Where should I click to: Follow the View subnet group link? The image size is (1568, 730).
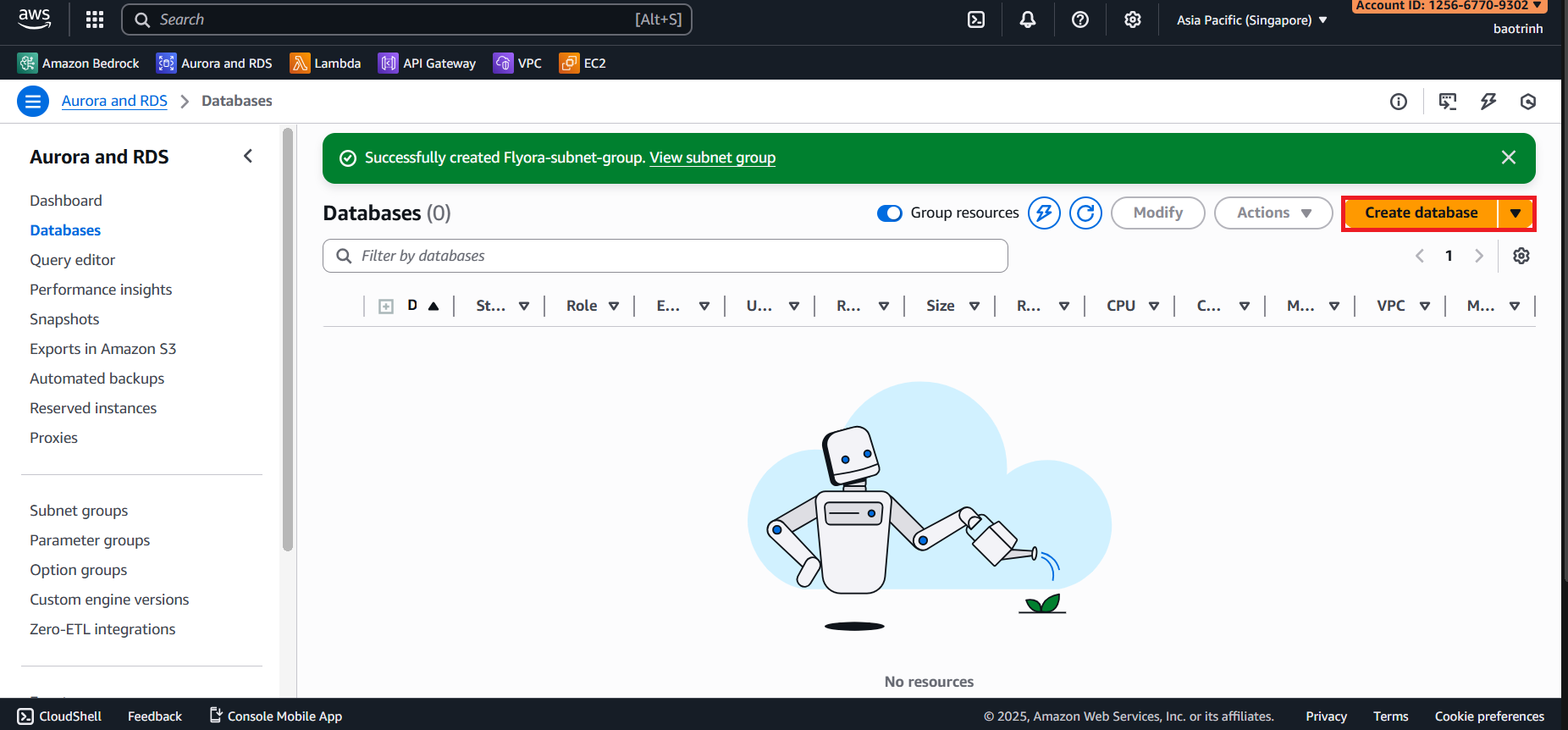[x=712, y=158]
